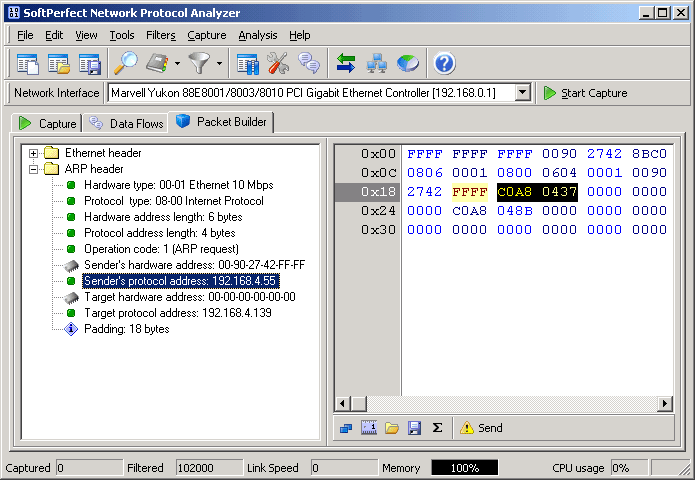The image size is (695, 480).
Task: Click the packet statistics columns icon
Action: 248,63
